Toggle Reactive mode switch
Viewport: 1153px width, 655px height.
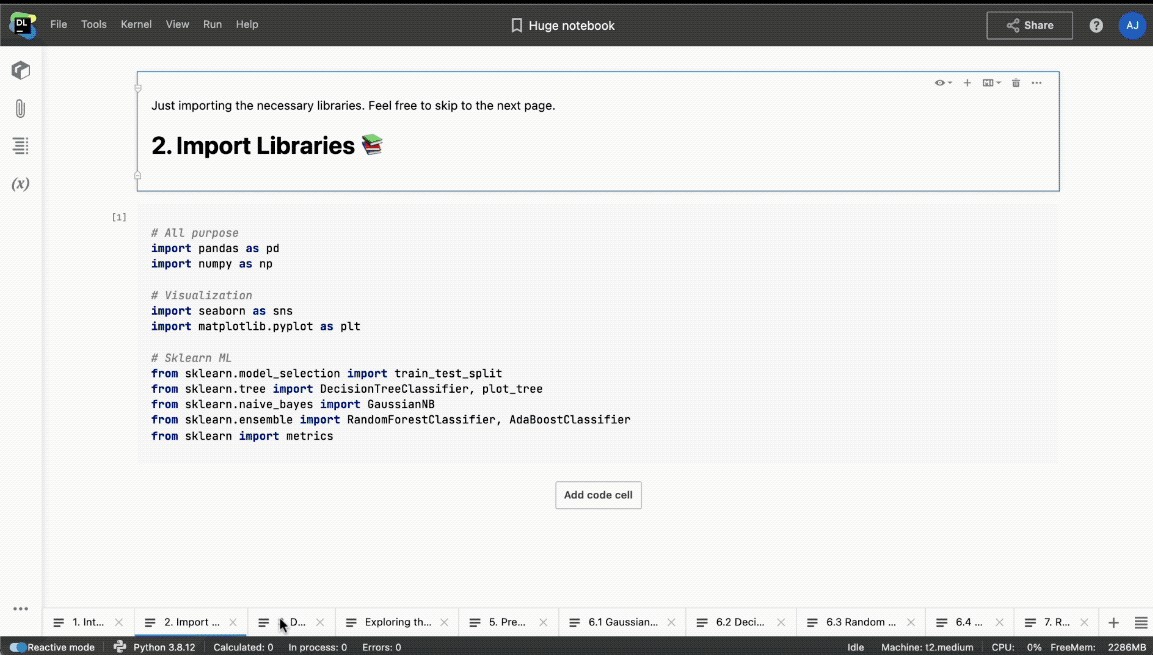[18, 647]
